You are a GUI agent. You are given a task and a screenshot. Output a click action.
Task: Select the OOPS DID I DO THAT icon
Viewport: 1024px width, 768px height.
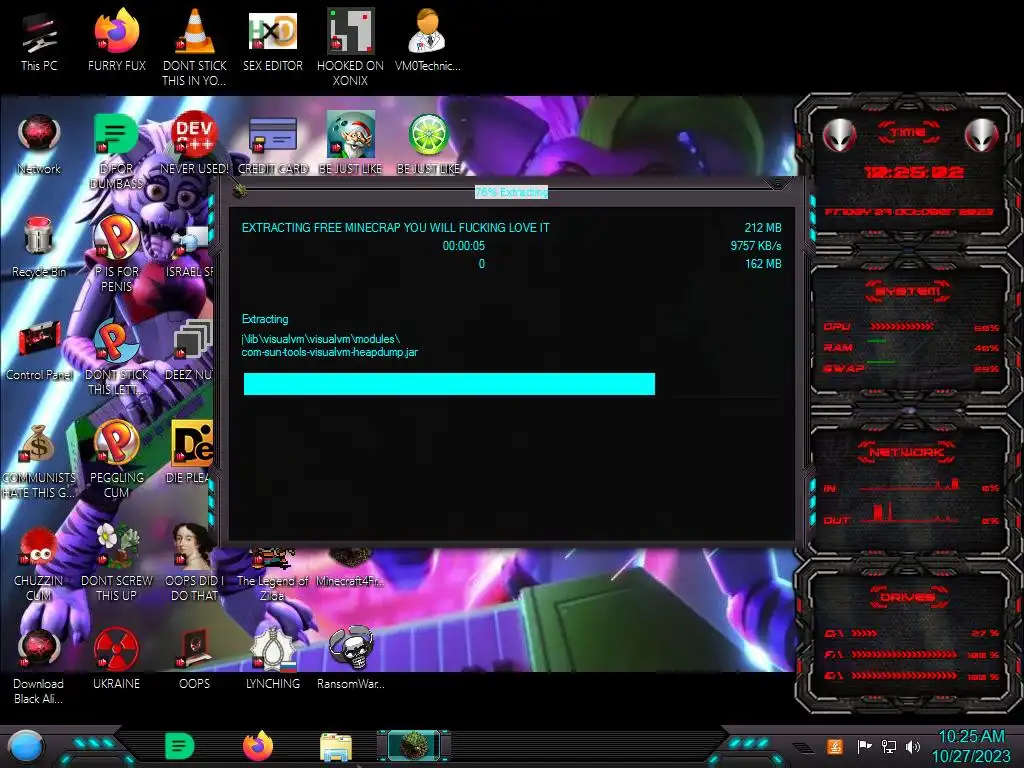tap(195, 562)
